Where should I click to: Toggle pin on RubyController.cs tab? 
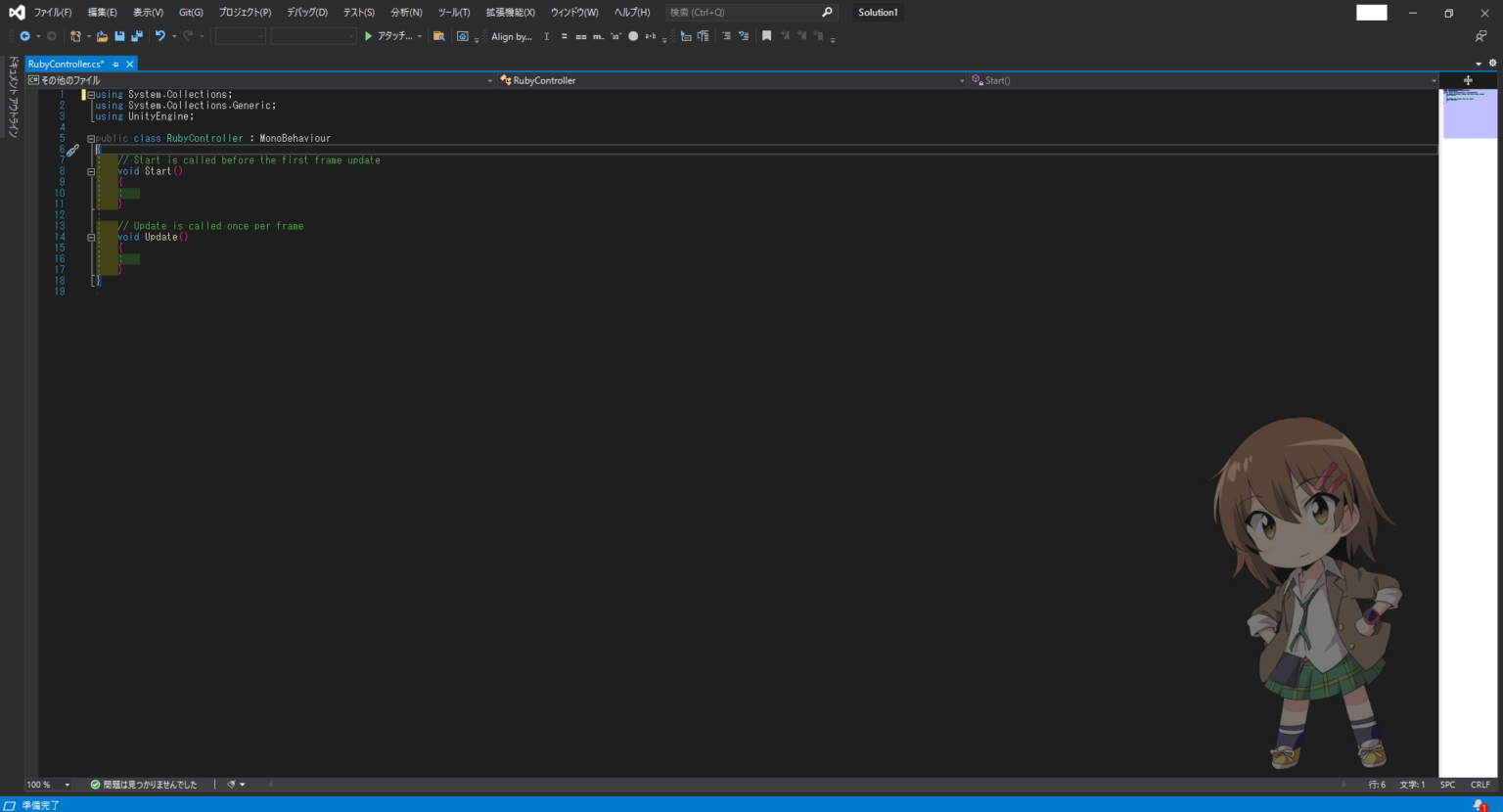115,65
